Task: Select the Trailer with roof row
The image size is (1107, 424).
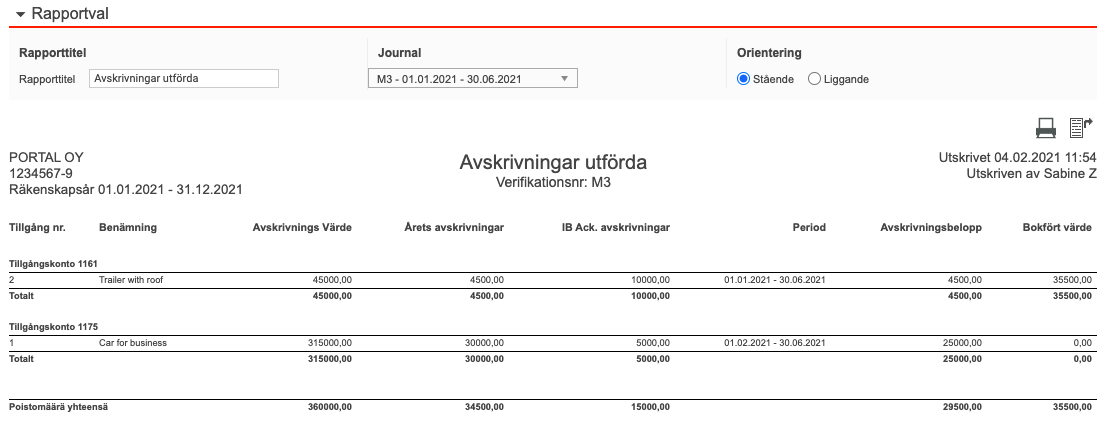Action: point(130,280)
